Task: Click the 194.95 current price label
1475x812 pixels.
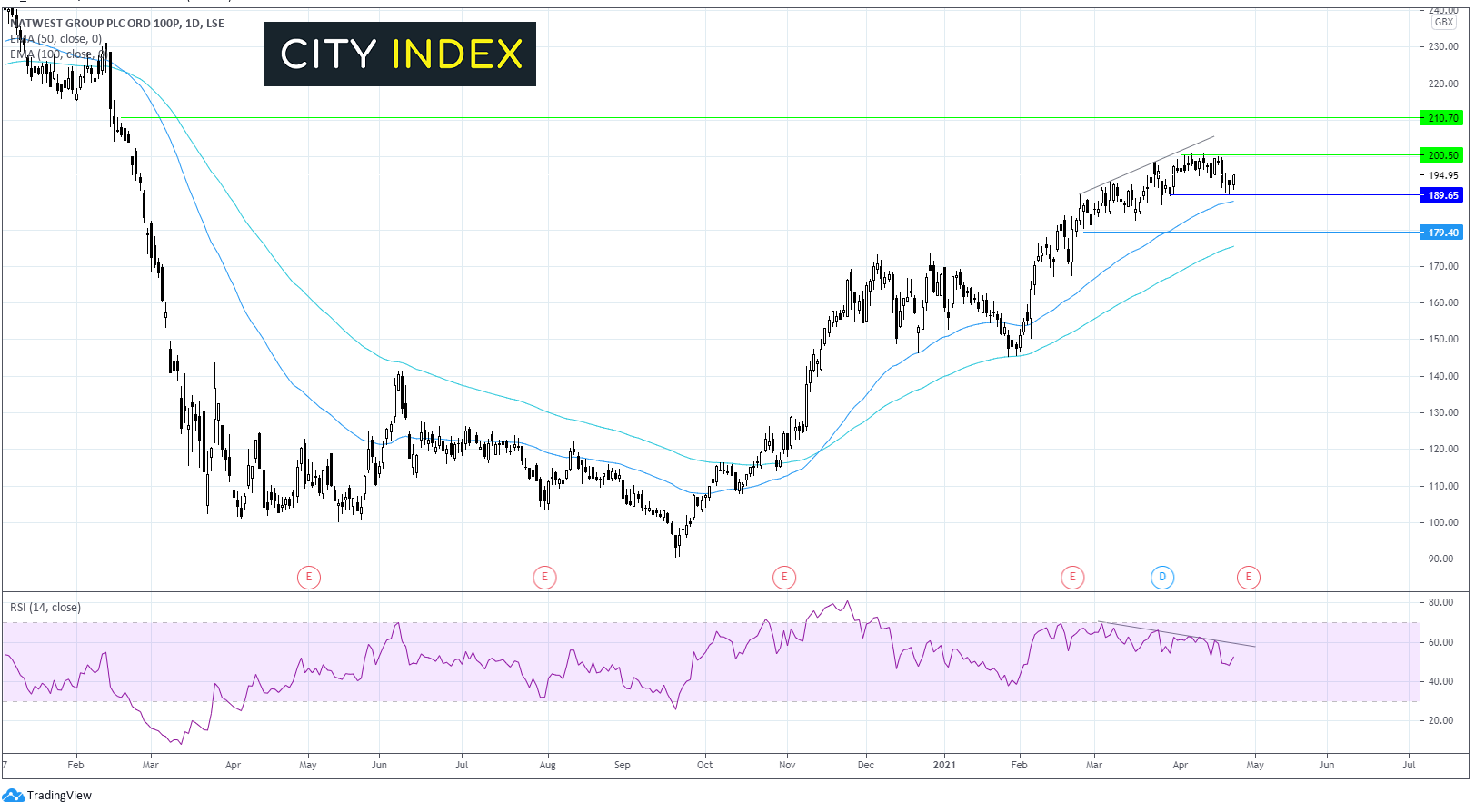Action: click(x=1443, y=175)
